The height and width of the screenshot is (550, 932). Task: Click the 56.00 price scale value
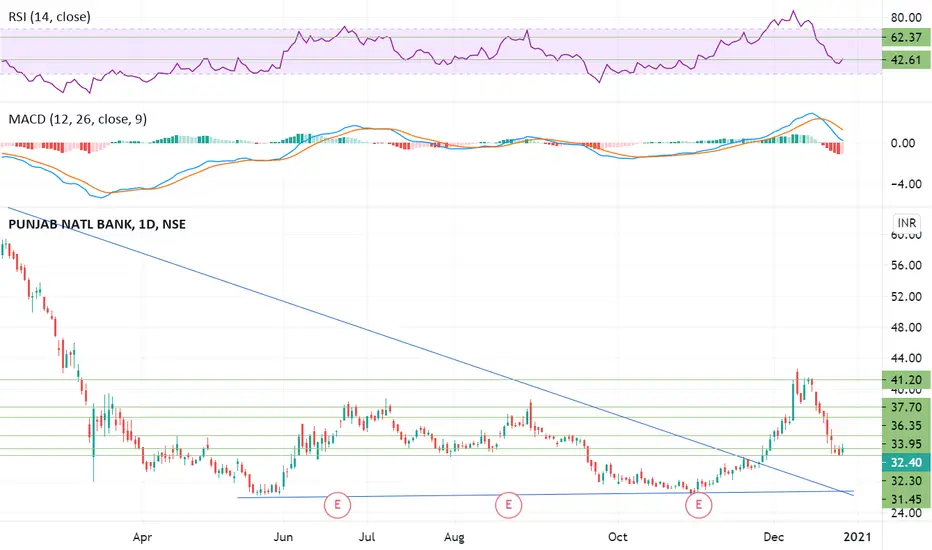pos(906,266)
